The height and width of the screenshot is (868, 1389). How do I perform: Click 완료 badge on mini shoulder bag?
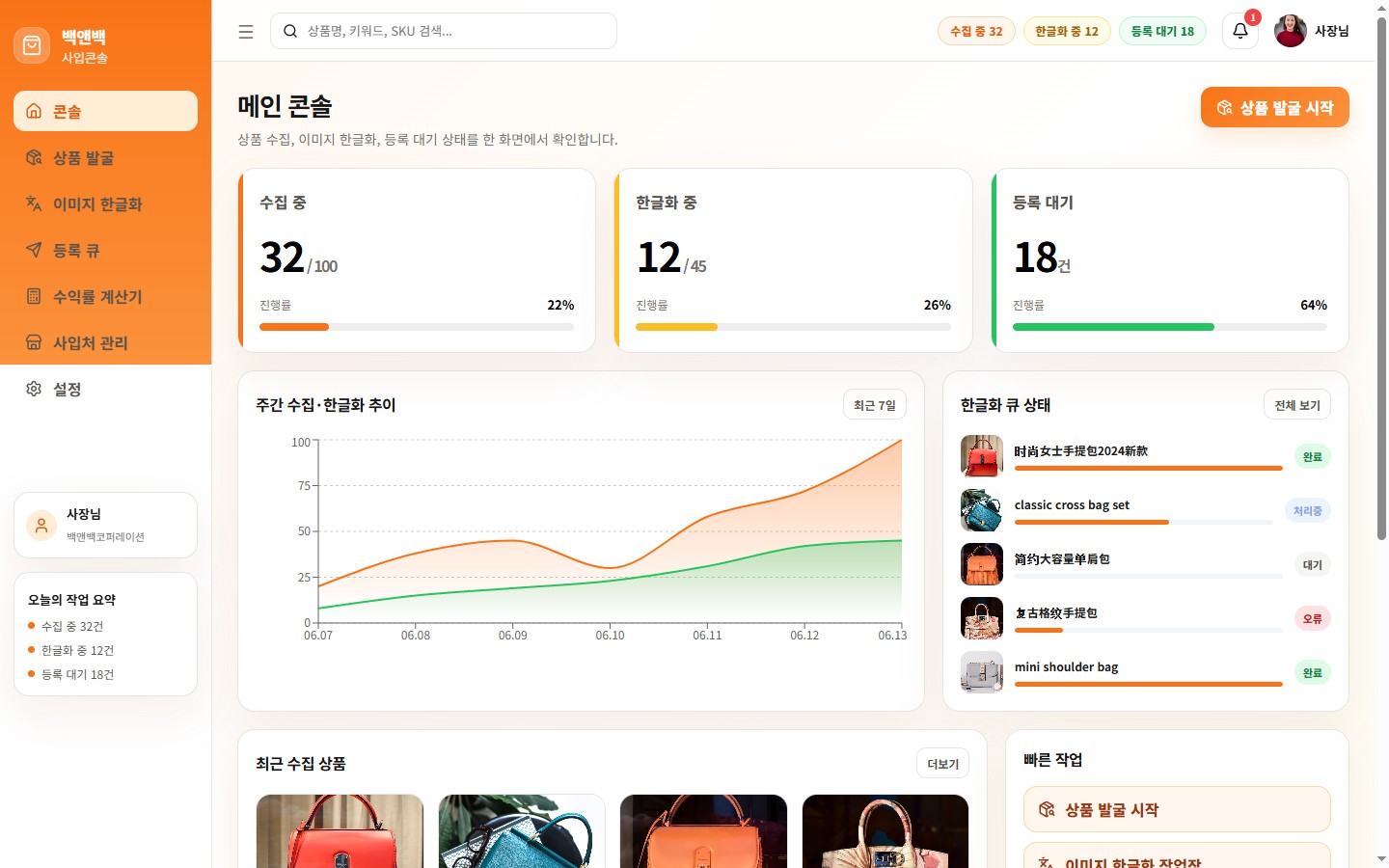pyautogui.click(x=1312, y=672)
